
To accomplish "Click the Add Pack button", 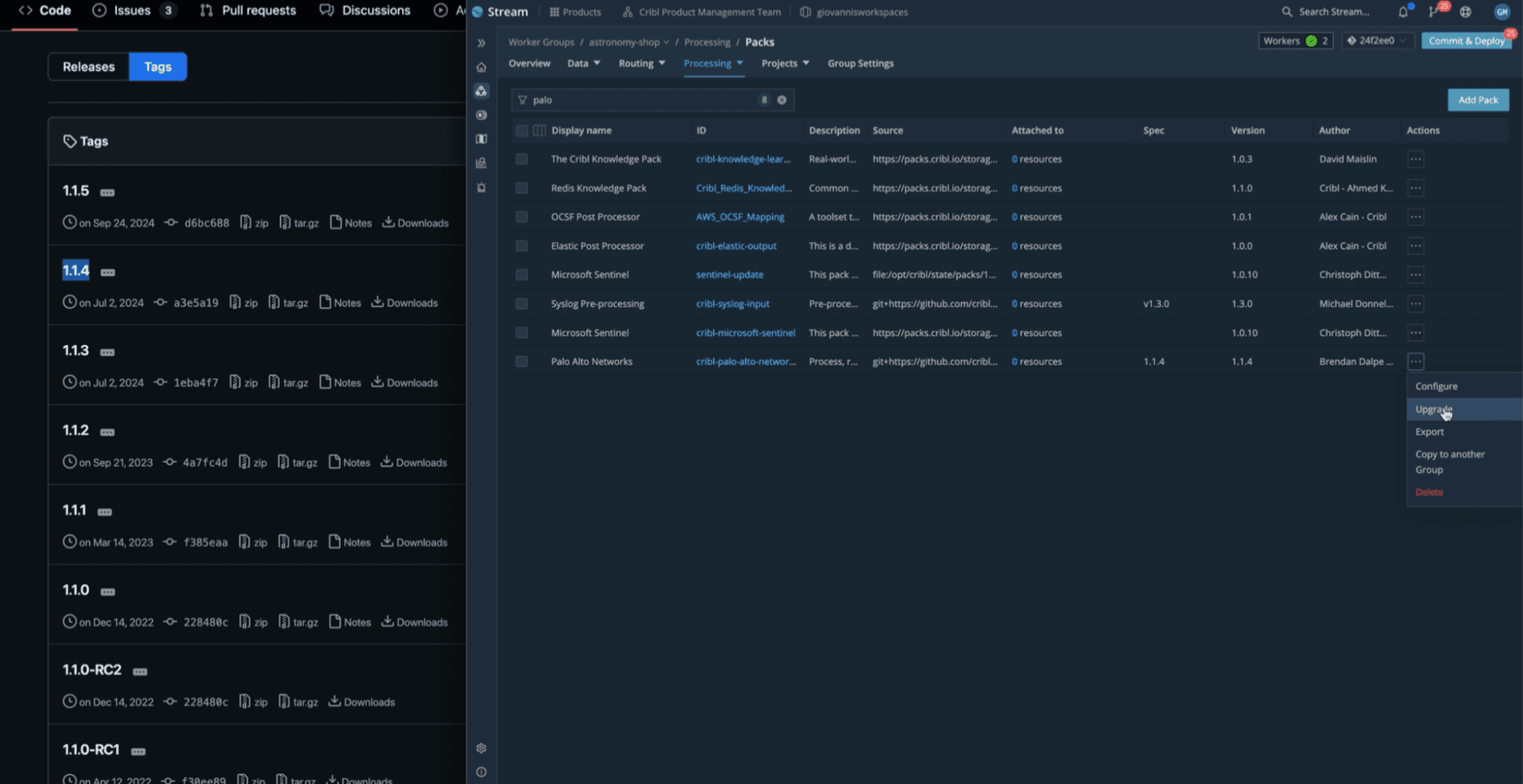I will [x=1477, y=100].
